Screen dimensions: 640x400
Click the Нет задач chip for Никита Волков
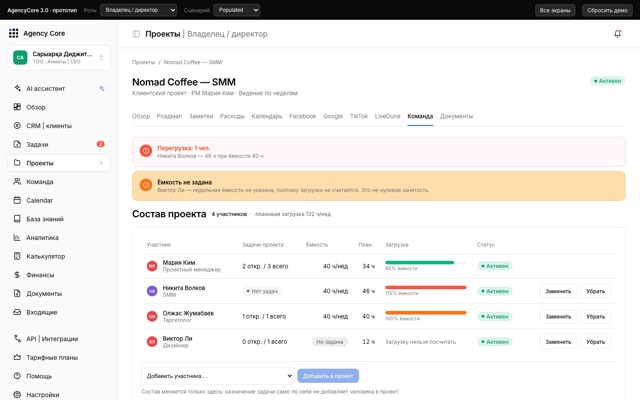coord(262,291)
